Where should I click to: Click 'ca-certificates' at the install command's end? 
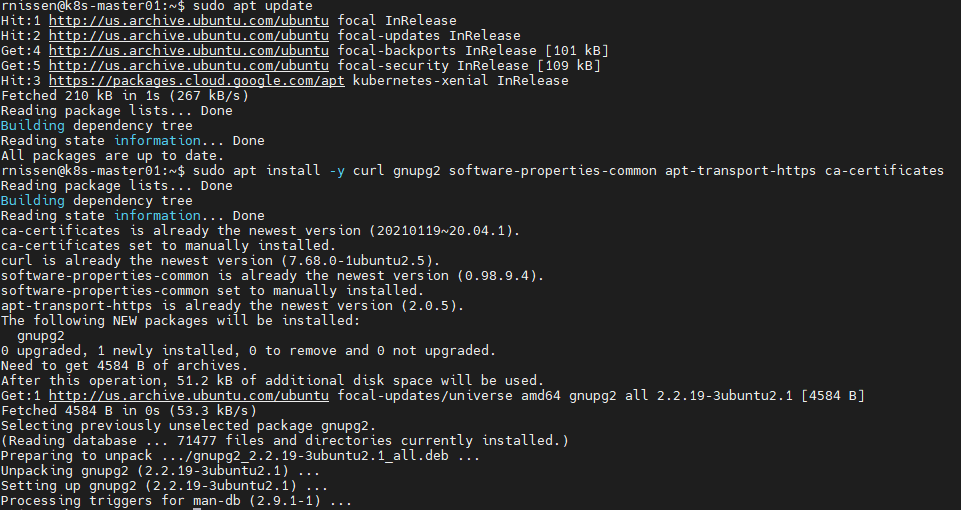coord(884,171)
